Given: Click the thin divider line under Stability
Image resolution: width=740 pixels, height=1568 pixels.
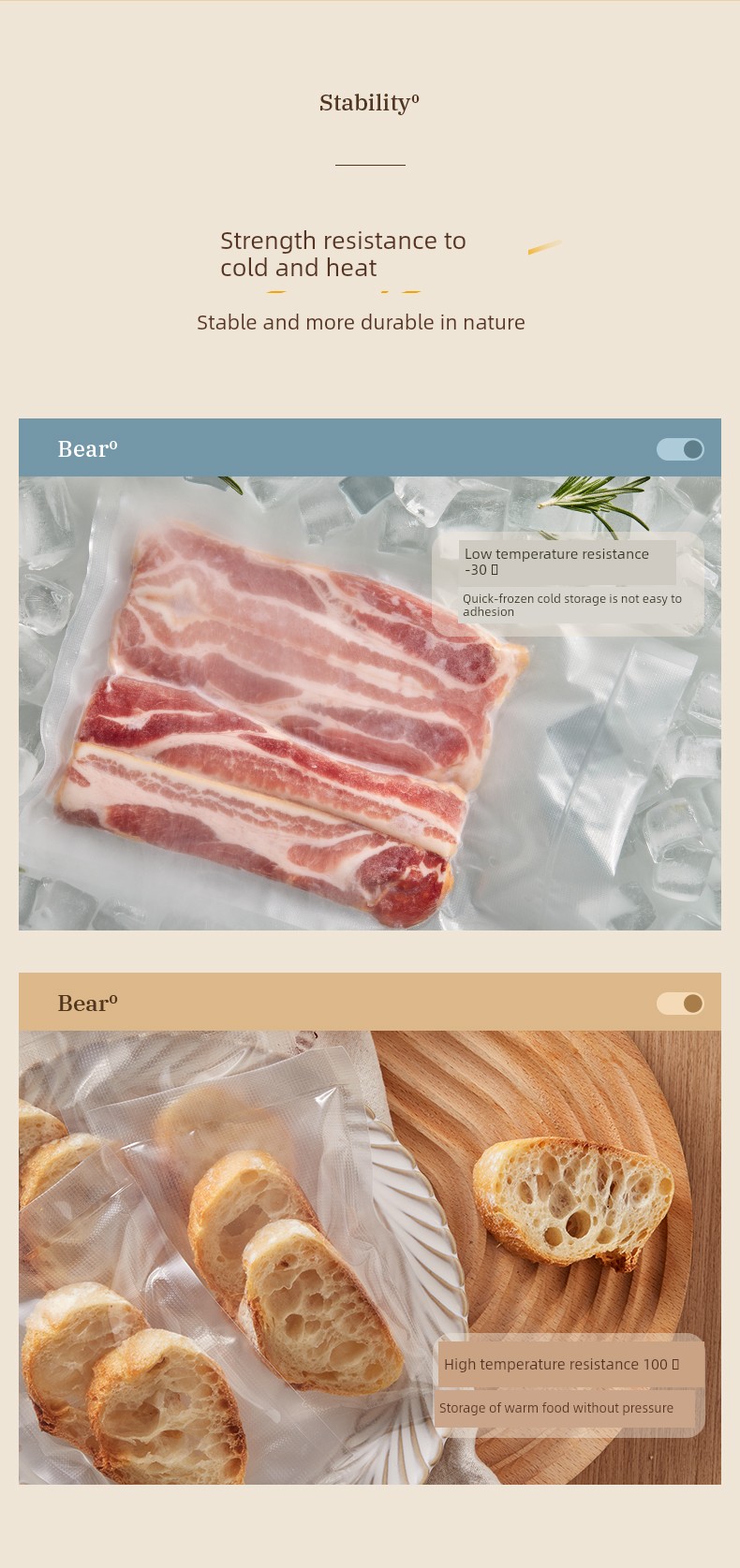Looking at the screenshot, I should [x=370, y=165].
